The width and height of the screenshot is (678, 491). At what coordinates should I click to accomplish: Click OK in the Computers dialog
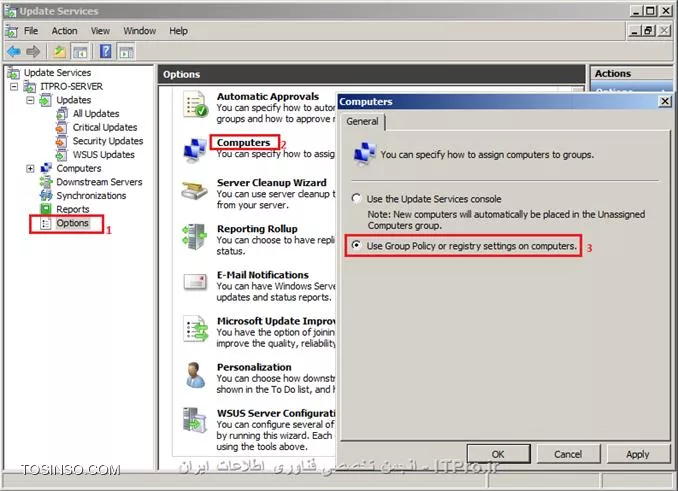point(498,454)
